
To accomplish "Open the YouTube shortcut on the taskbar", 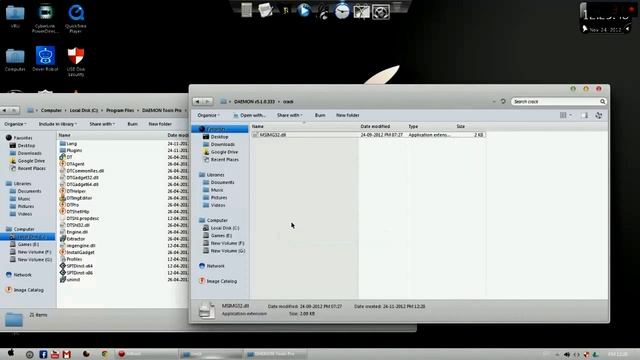I will (x=55, y=354).
